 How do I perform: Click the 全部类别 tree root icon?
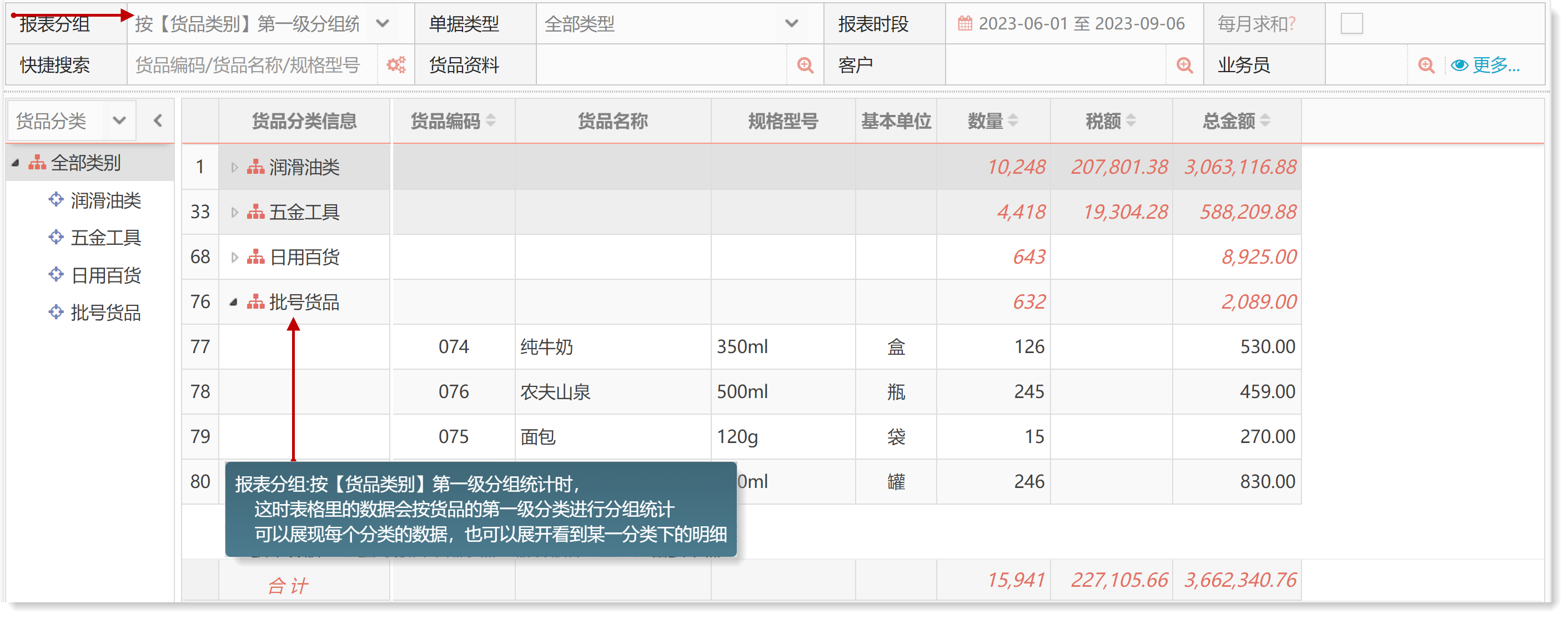tap(37, 163)
